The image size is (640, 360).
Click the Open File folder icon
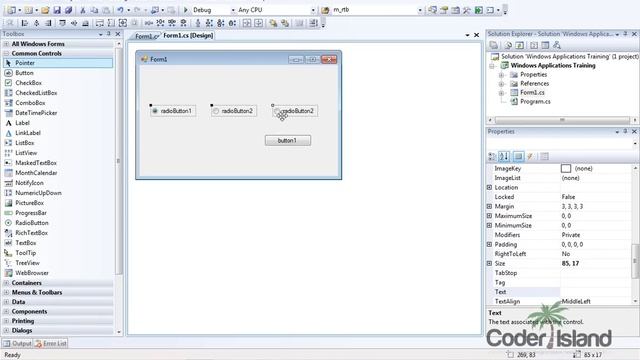coord(45,10)
